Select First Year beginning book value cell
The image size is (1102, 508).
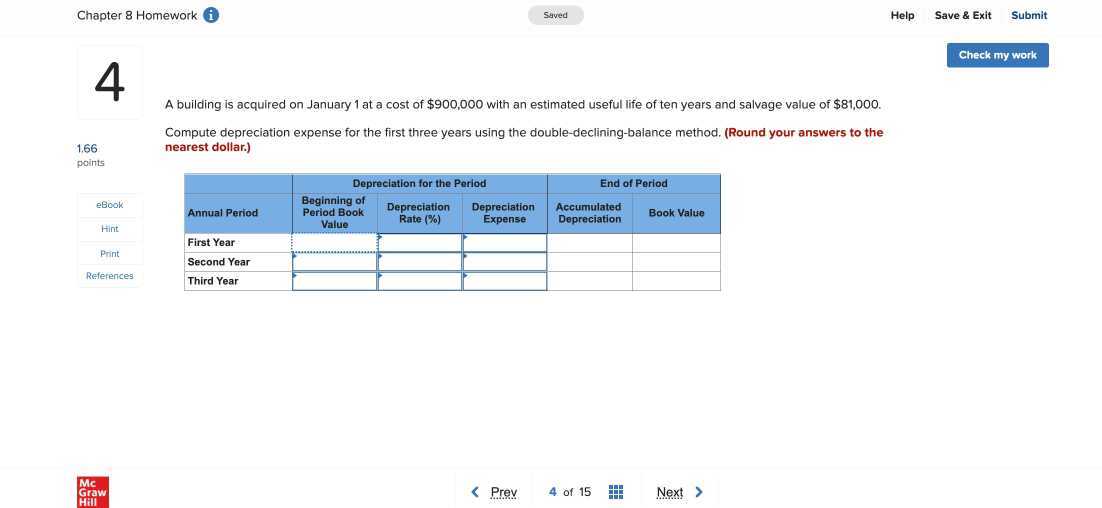click(335, 242)
